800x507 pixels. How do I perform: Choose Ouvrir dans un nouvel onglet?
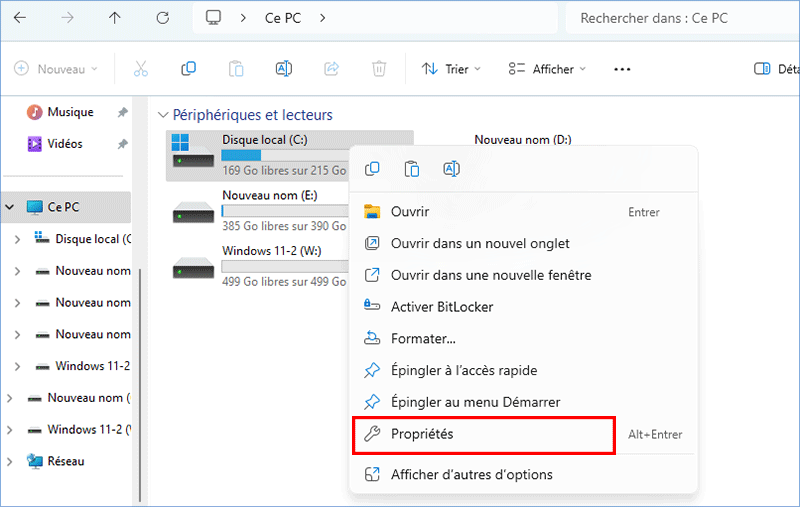pyautogui.click(x=523, y=243)
